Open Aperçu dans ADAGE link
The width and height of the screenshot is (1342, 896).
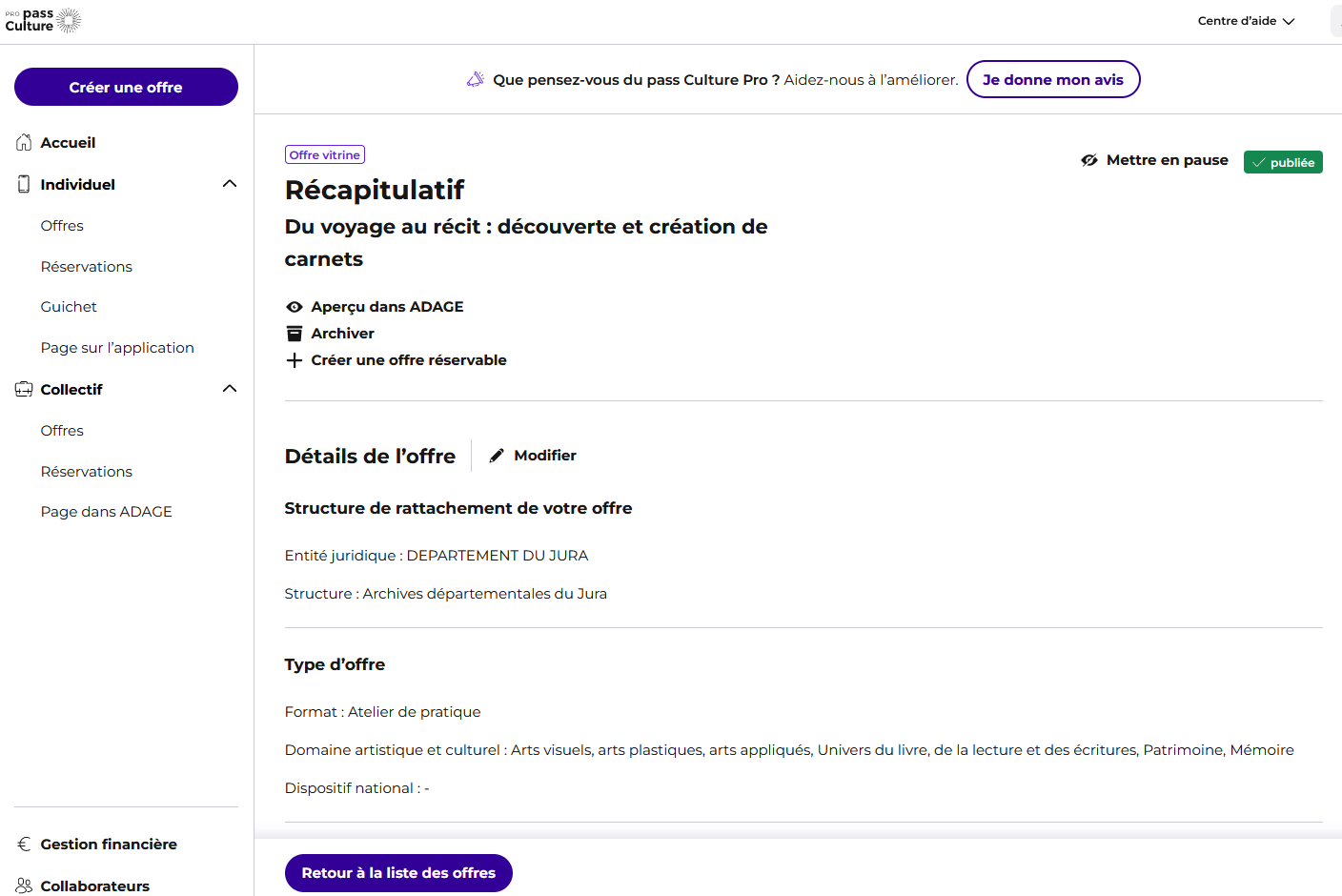[375, 307]
